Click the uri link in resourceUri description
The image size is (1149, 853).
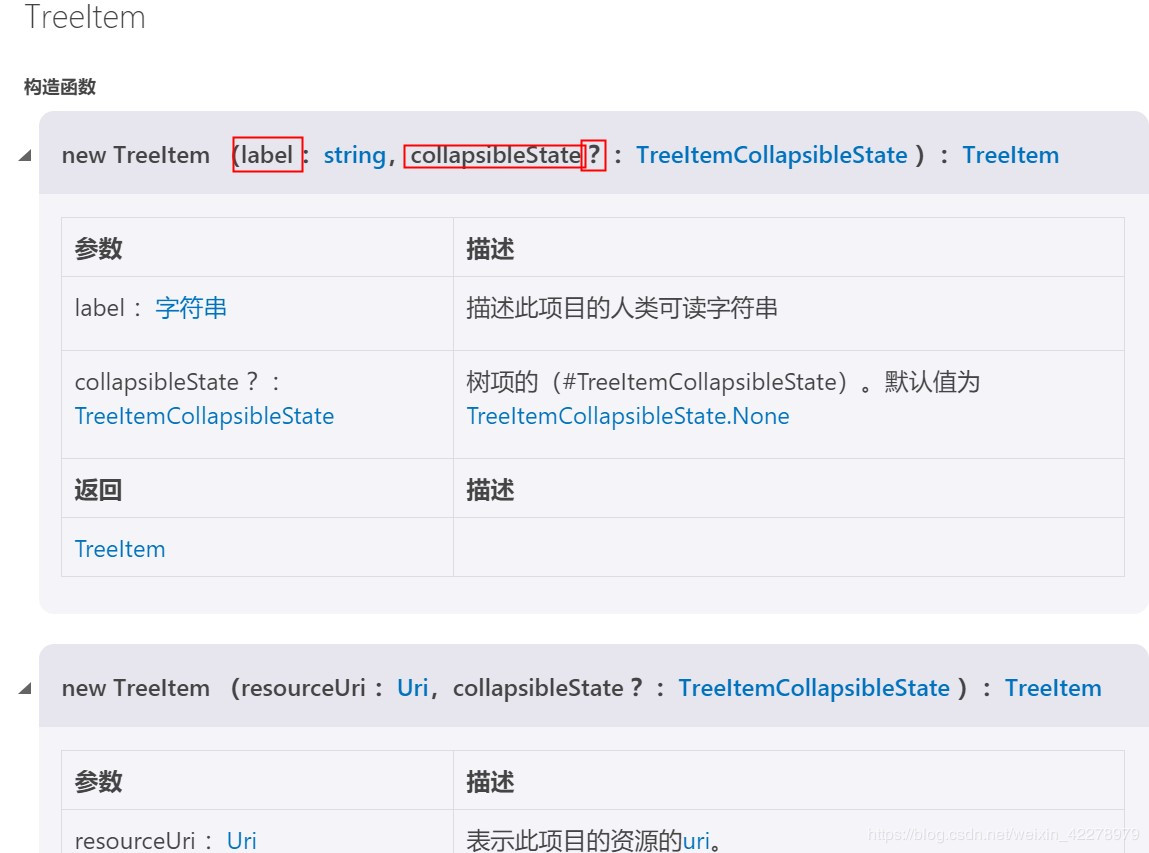point(696,841)
